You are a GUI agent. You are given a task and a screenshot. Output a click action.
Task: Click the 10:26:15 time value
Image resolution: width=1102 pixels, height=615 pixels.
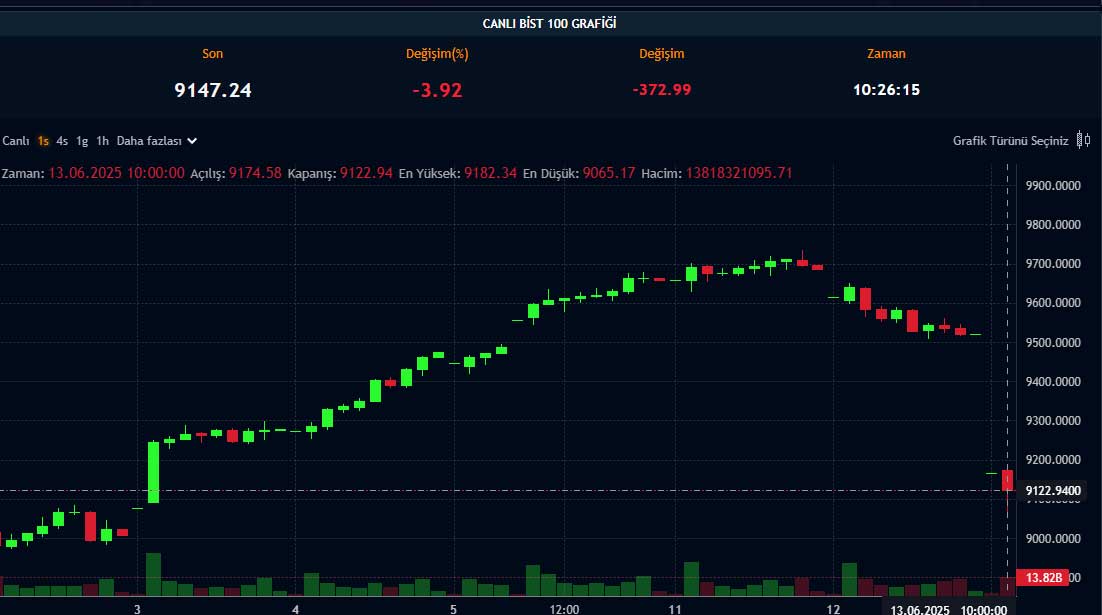pos(886,90)
